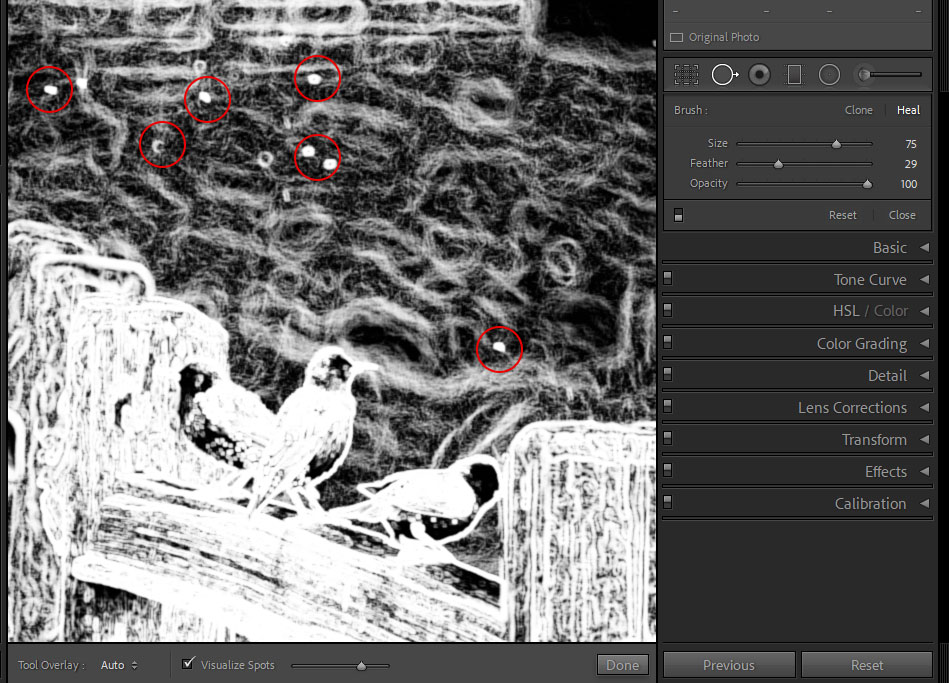Click the Size slider handle
This screenshot has width=949, height=683.
pos(836,144)
